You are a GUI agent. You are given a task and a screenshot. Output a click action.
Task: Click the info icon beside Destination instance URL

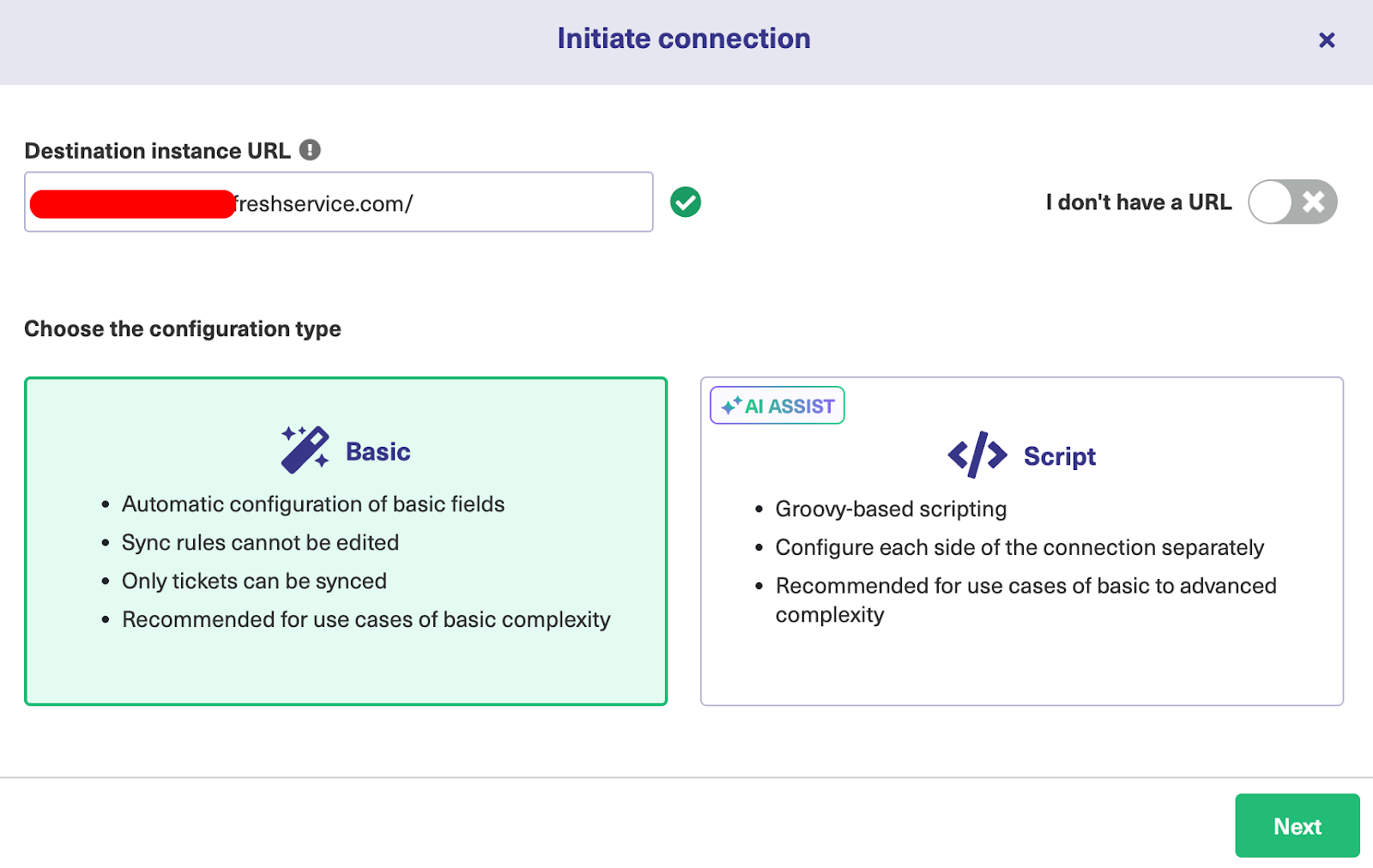(x=311, y=149)
